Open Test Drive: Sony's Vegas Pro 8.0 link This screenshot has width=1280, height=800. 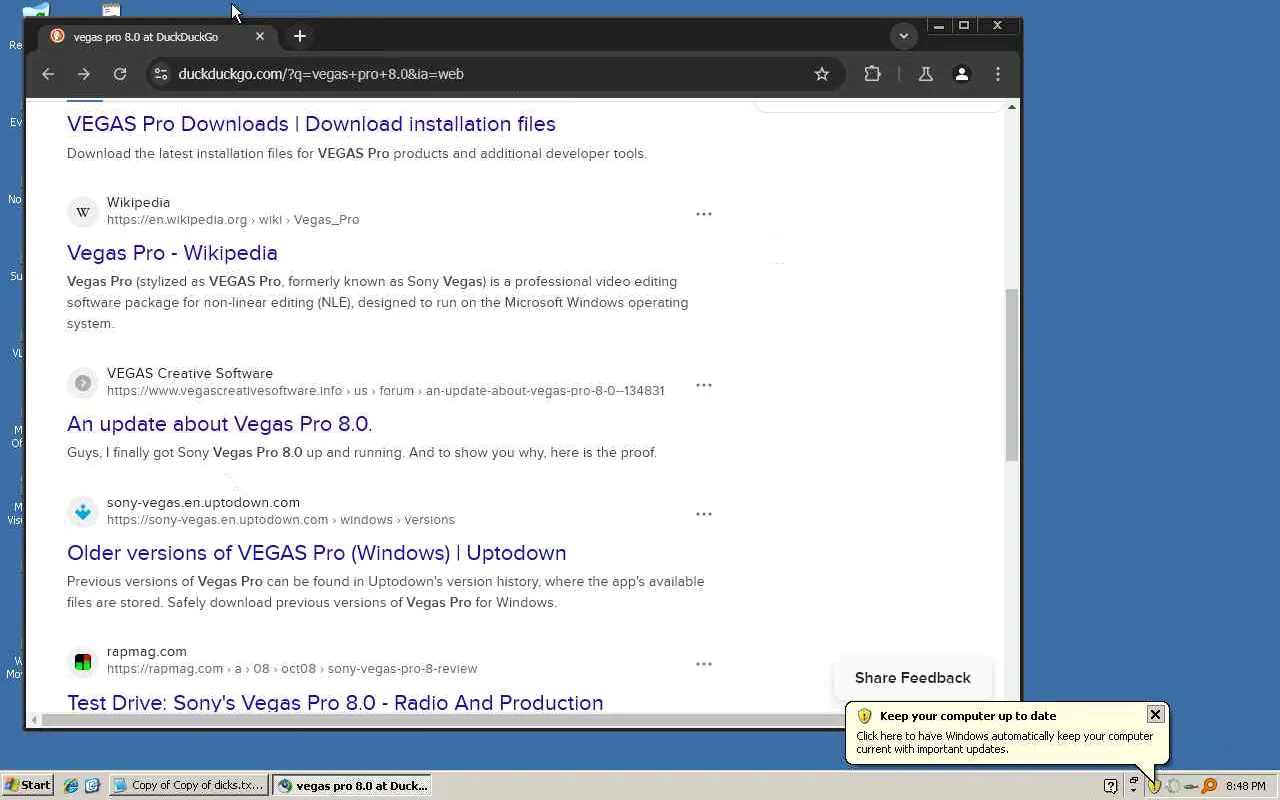coord(335,703)
